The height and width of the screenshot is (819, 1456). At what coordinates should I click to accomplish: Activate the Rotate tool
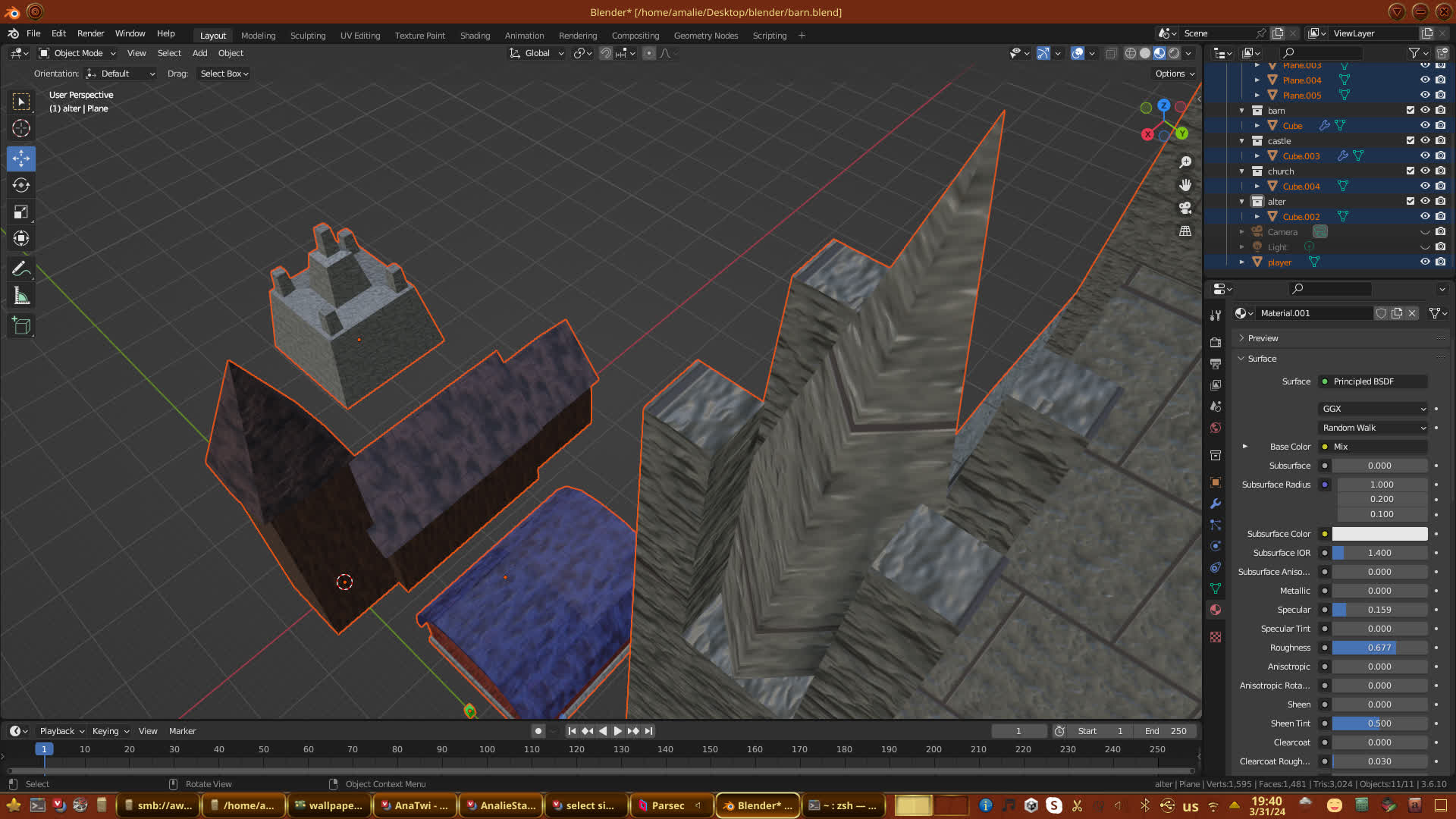pos(21,185)
